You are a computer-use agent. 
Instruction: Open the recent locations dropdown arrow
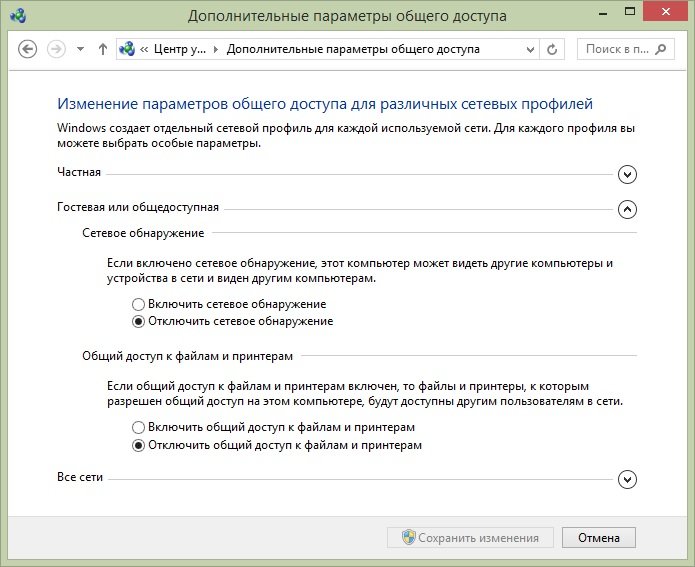pyautogui.click(x=80, y=49)
